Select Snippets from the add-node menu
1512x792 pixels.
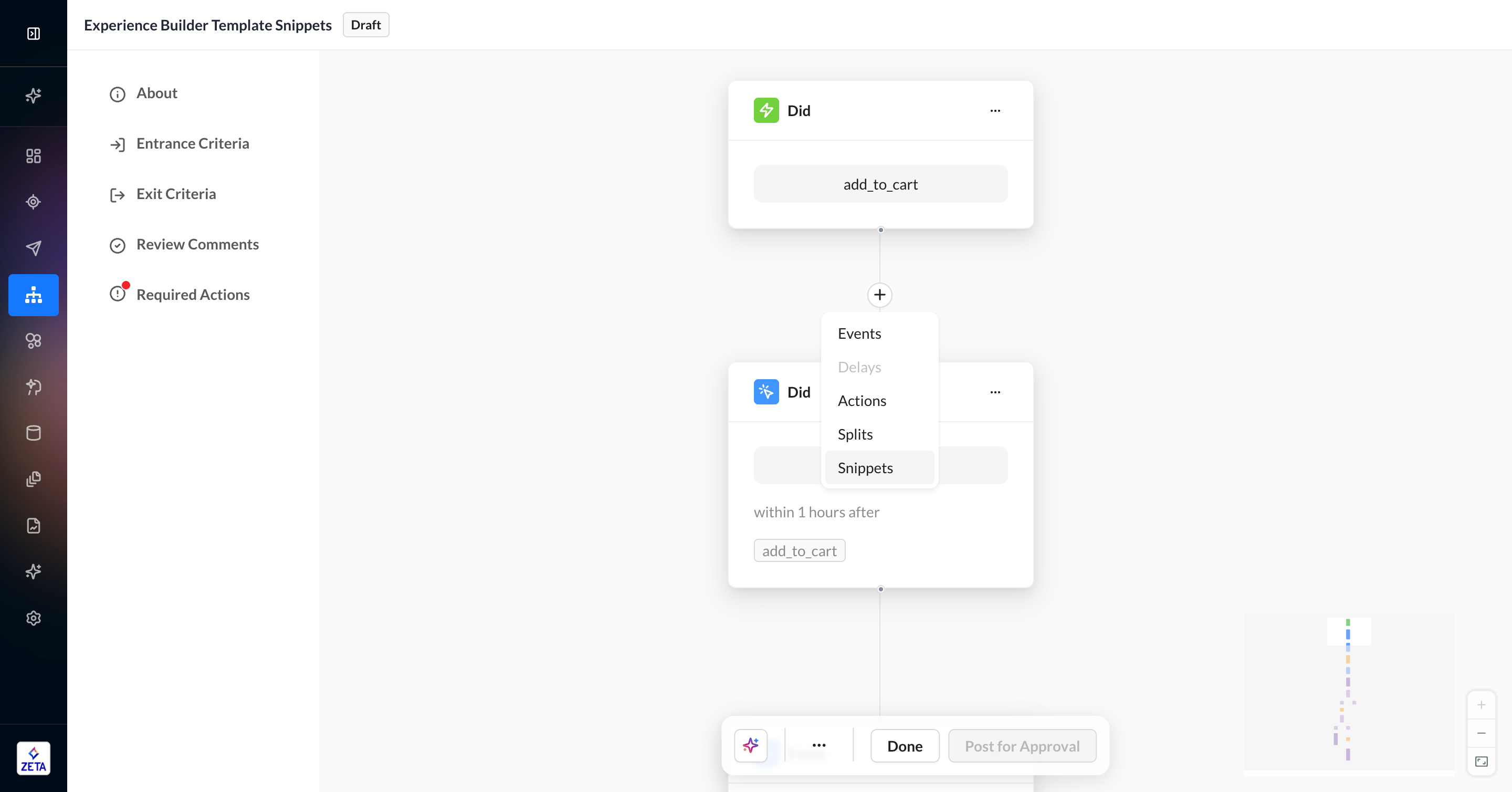click(865, 468)
